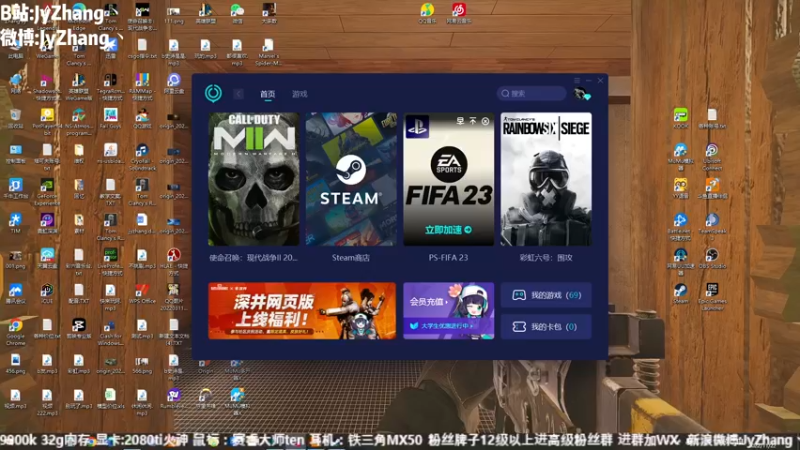Remove the FIFA 23 card
The image size is (800, 450).
click(485, 121)
